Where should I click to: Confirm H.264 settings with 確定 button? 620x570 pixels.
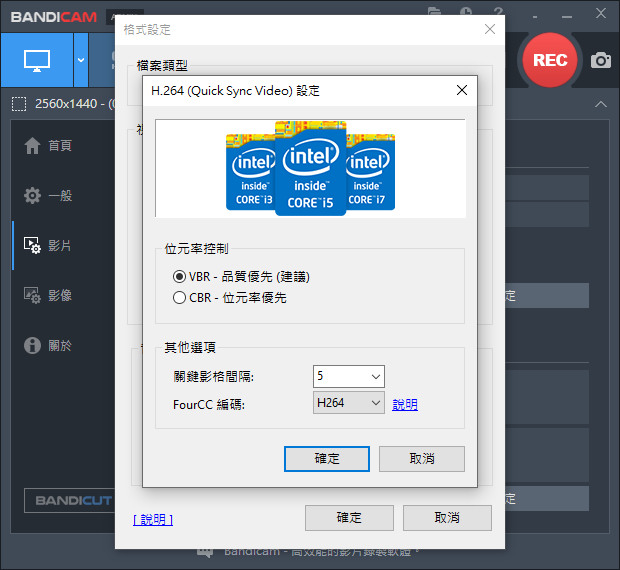(x=327, y=459)
